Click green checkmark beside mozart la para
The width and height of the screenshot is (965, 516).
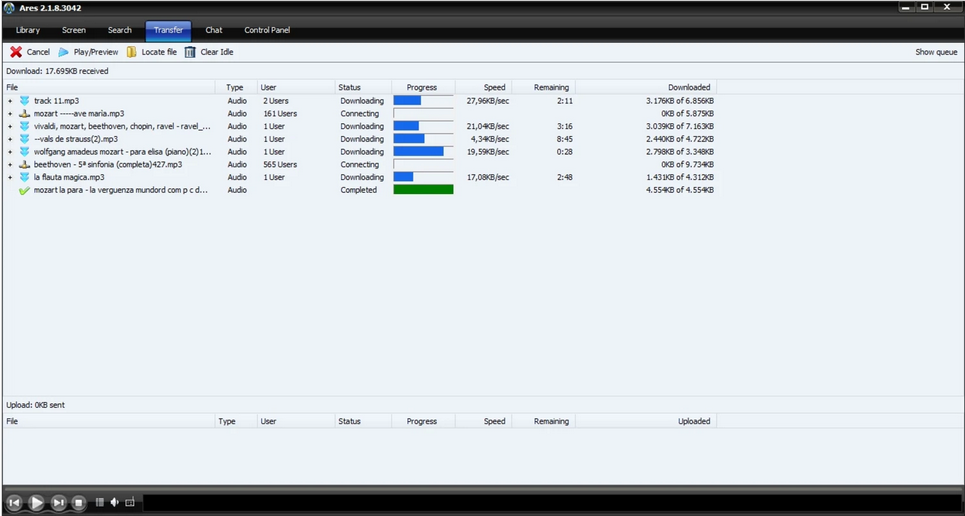click(x=25, y=190)
